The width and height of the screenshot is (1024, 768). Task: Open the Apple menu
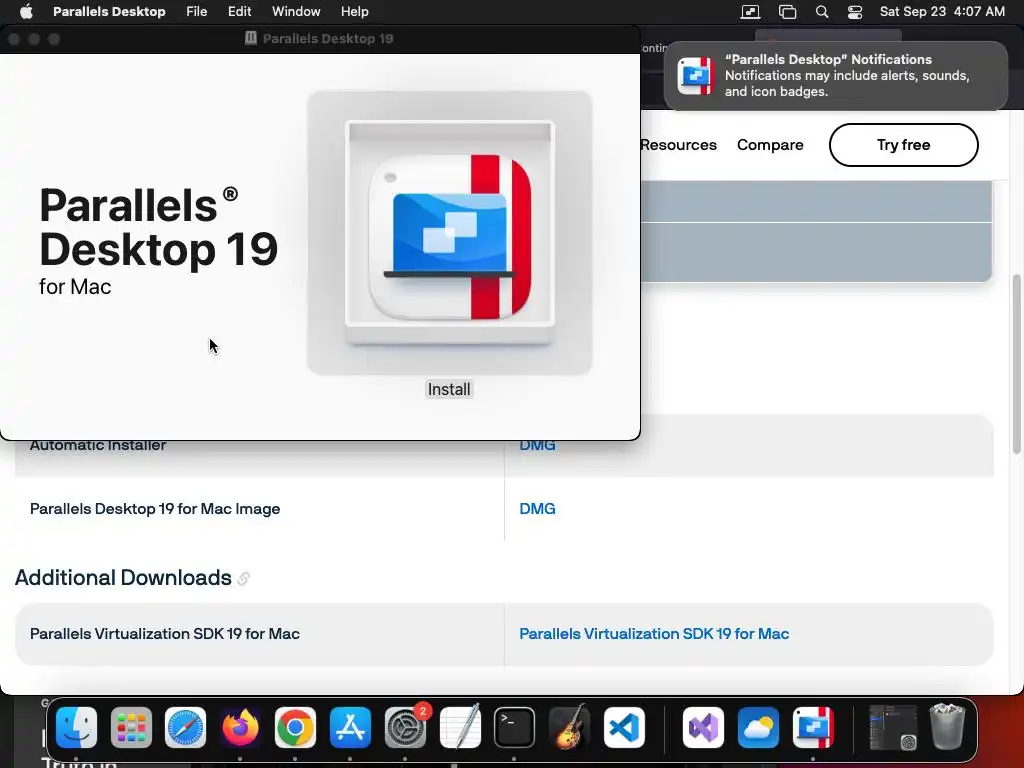25,12
